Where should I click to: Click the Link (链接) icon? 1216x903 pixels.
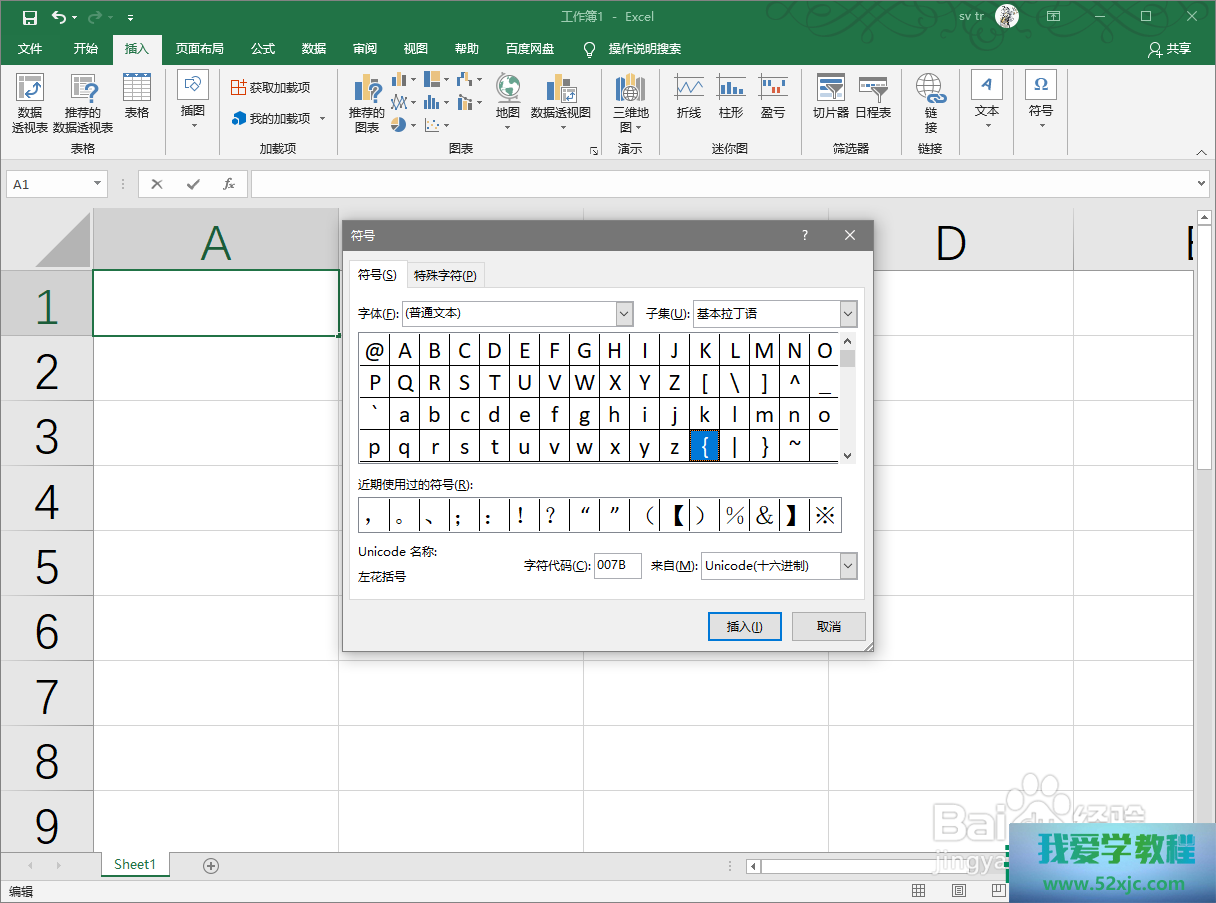tap(931, 102)
